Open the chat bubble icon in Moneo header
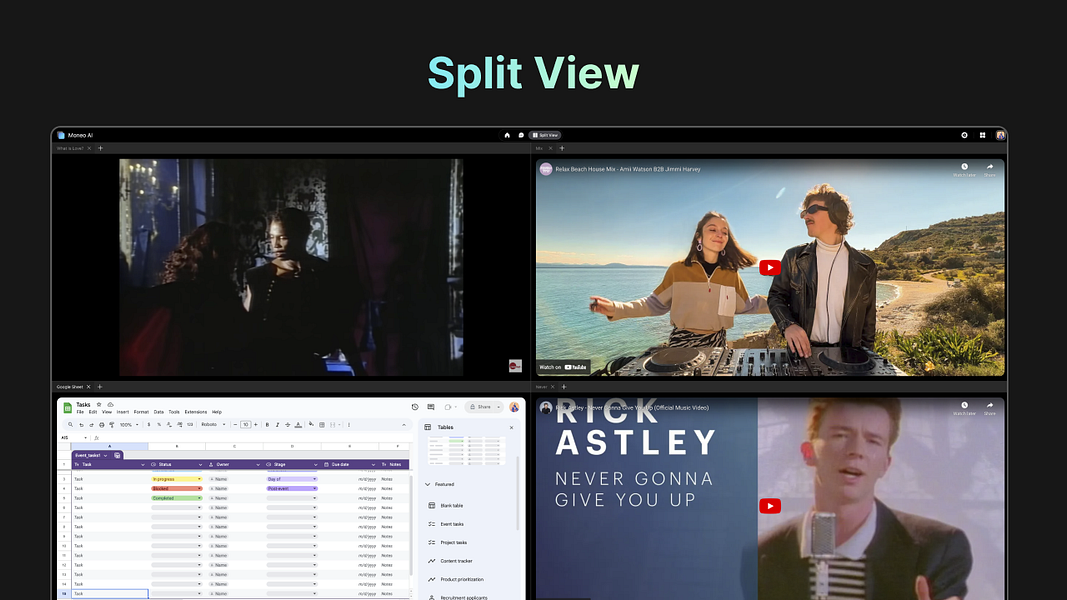 (521, 135)
